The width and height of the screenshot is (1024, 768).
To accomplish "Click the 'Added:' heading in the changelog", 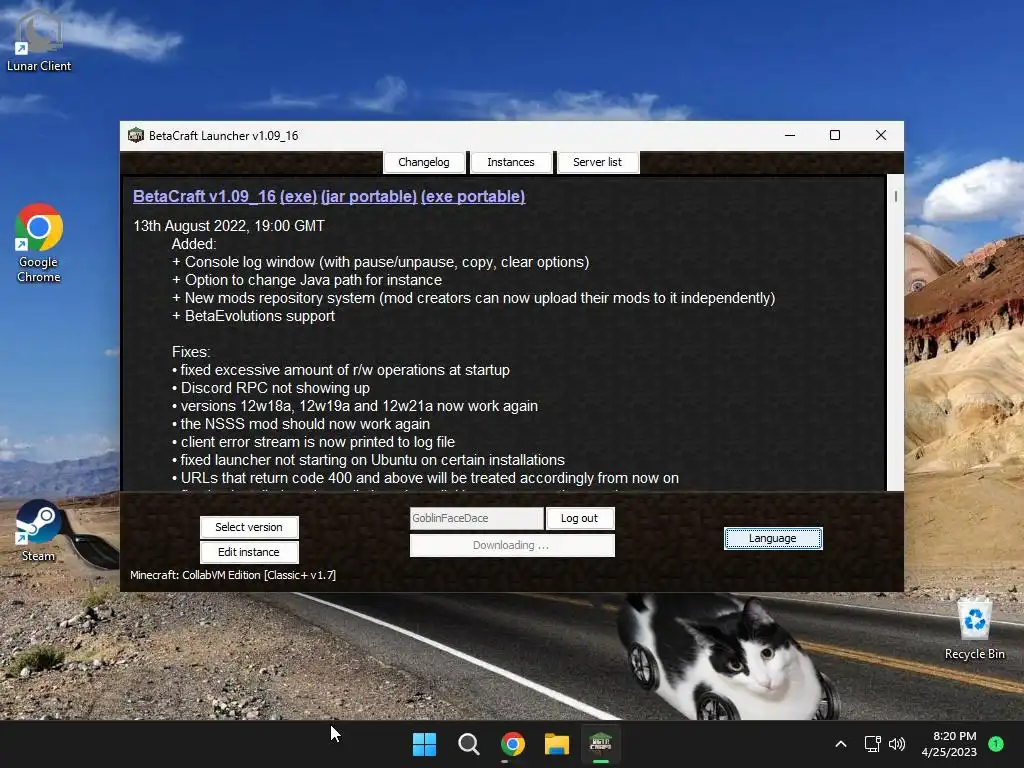I will 194,244.
